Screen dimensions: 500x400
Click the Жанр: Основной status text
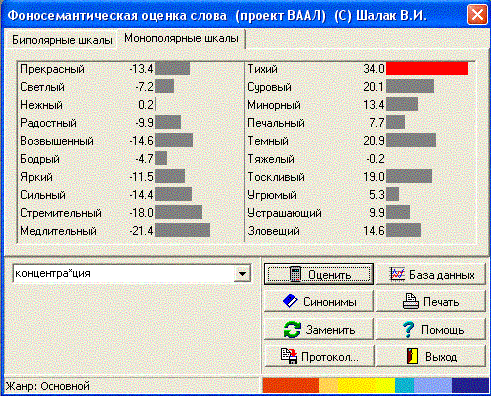48,386
